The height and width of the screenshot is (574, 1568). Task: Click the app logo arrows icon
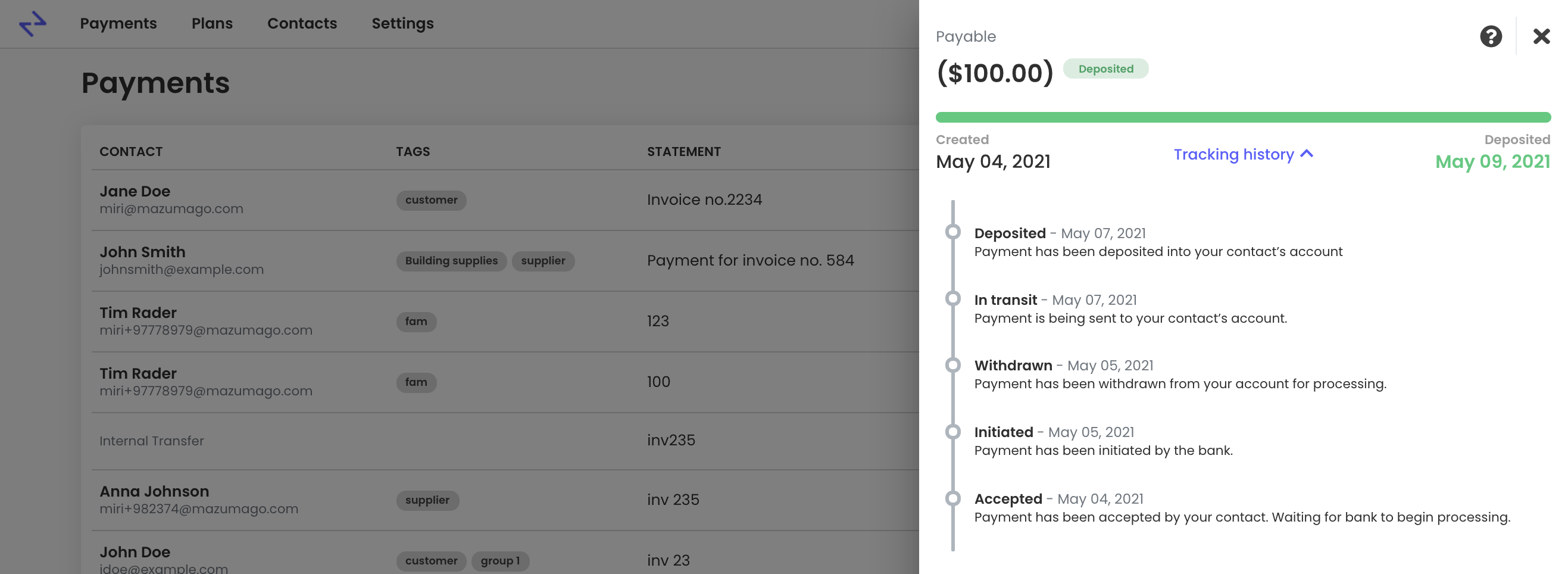pos(33,24)
